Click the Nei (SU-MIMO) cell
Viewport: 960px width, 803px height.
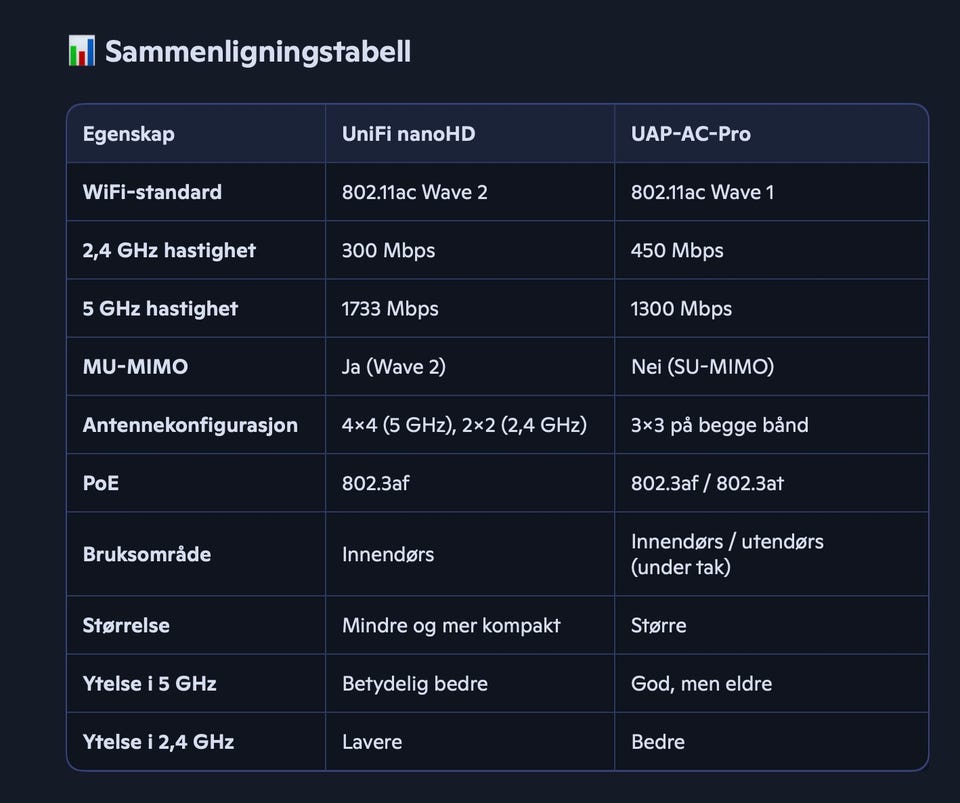click(702, 367)
